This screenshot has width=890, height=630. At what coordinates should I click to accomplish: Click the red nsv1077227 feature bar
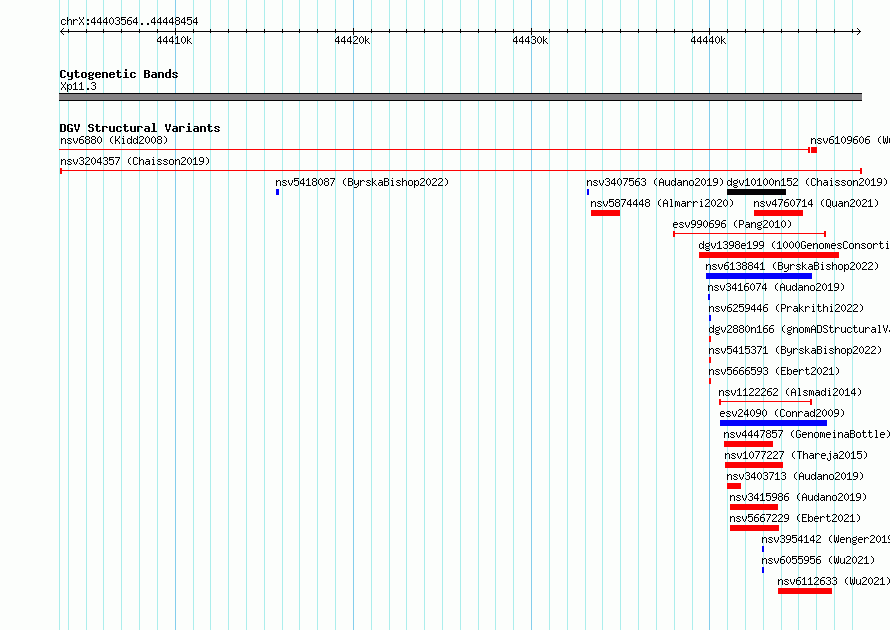click(754, 465)
